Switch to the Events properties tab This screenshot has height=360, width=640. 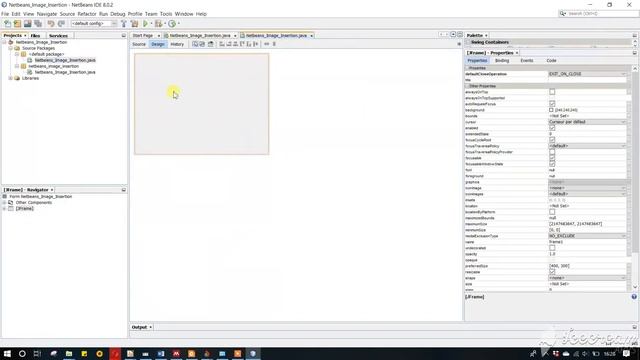[x=527, y=60]
